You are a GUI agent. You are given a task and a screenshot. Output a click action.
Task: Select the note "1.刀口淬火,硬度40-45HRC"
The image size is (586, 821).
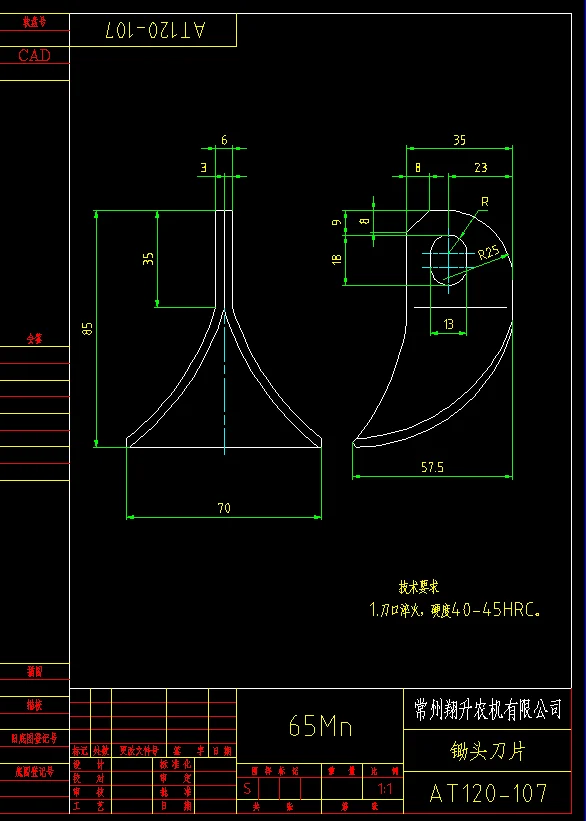455,610
